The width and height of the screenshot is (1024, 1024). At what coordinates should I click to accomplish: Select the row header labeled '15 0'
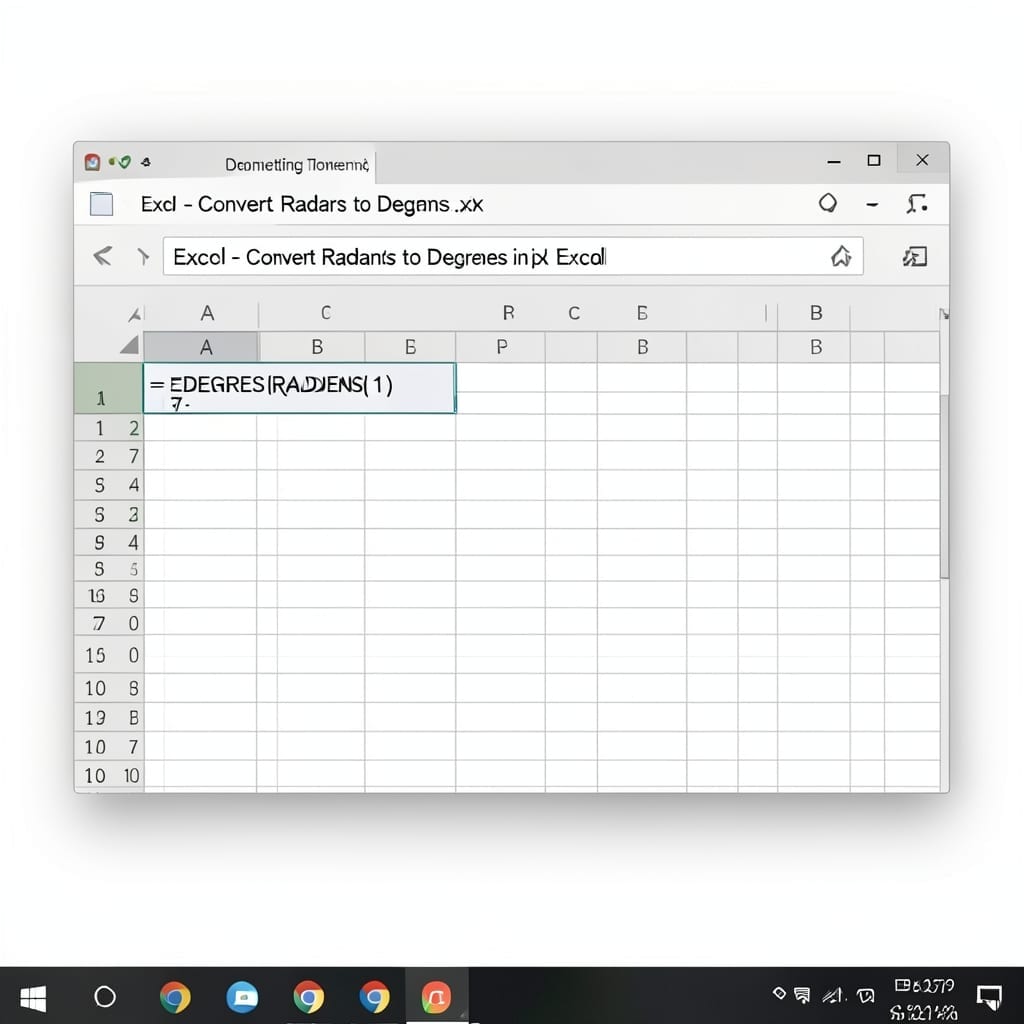tap(109, 655)
